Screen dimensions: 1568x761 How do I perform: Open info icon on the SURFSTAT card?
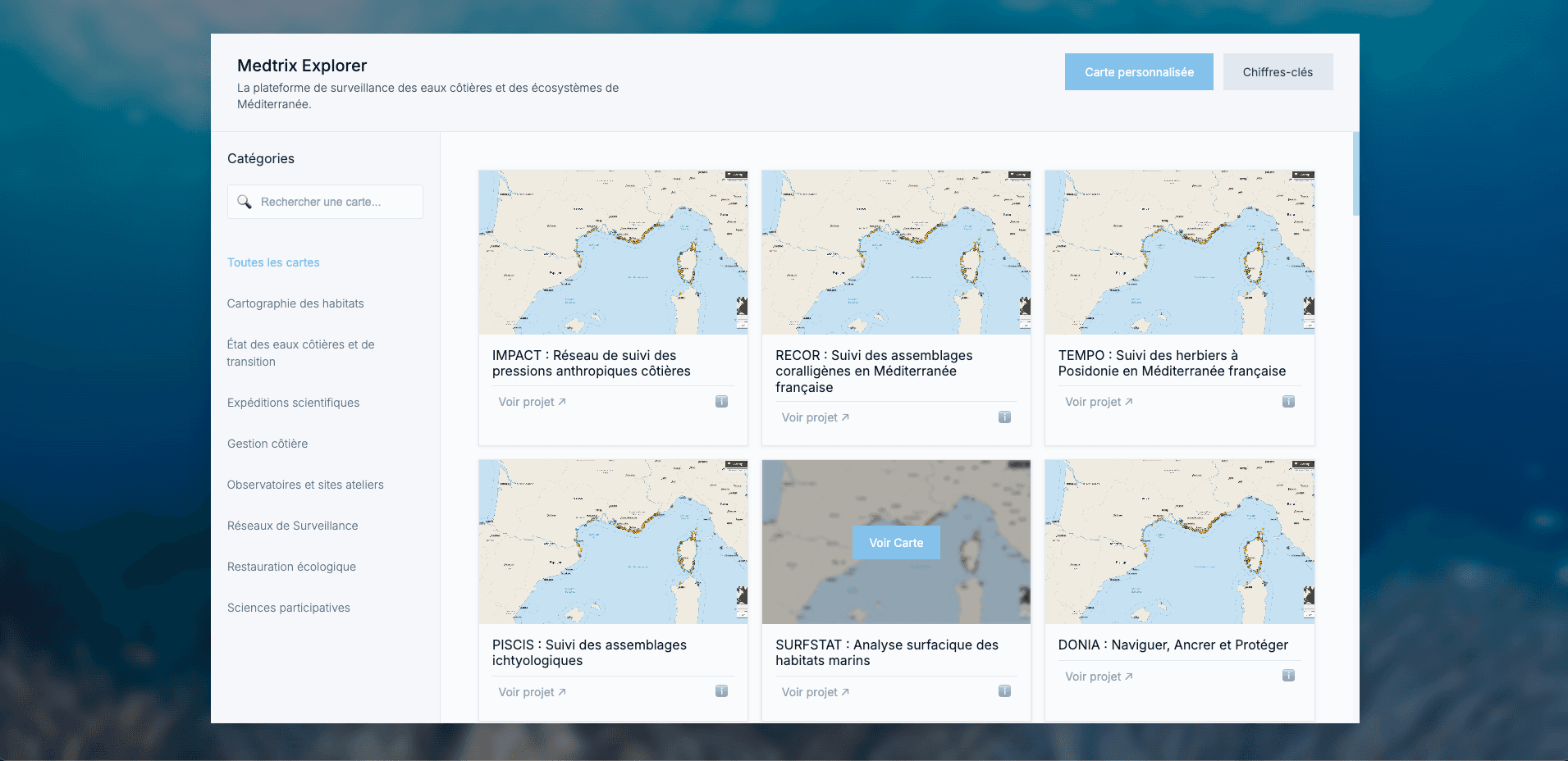pyautogui.click(x=1004, y=691)
